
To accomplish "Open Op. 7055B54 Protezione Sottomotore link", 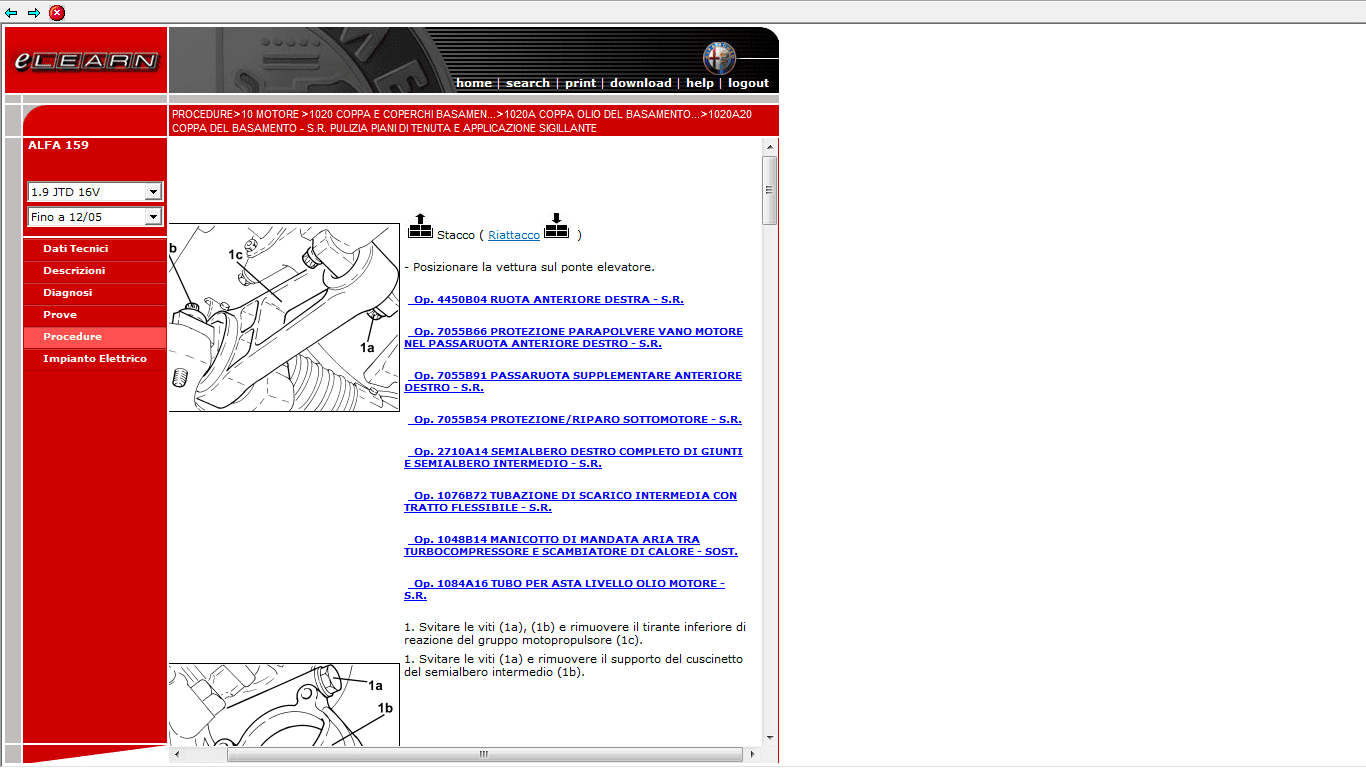I will tap(577, 420).
